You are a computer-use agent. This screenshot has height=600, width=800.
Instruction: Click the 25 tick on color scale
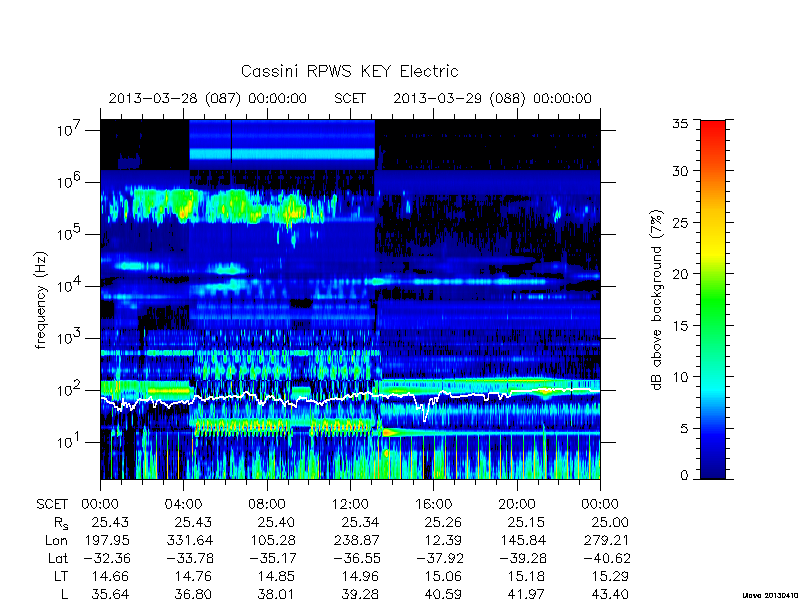(x=680, y=222)
